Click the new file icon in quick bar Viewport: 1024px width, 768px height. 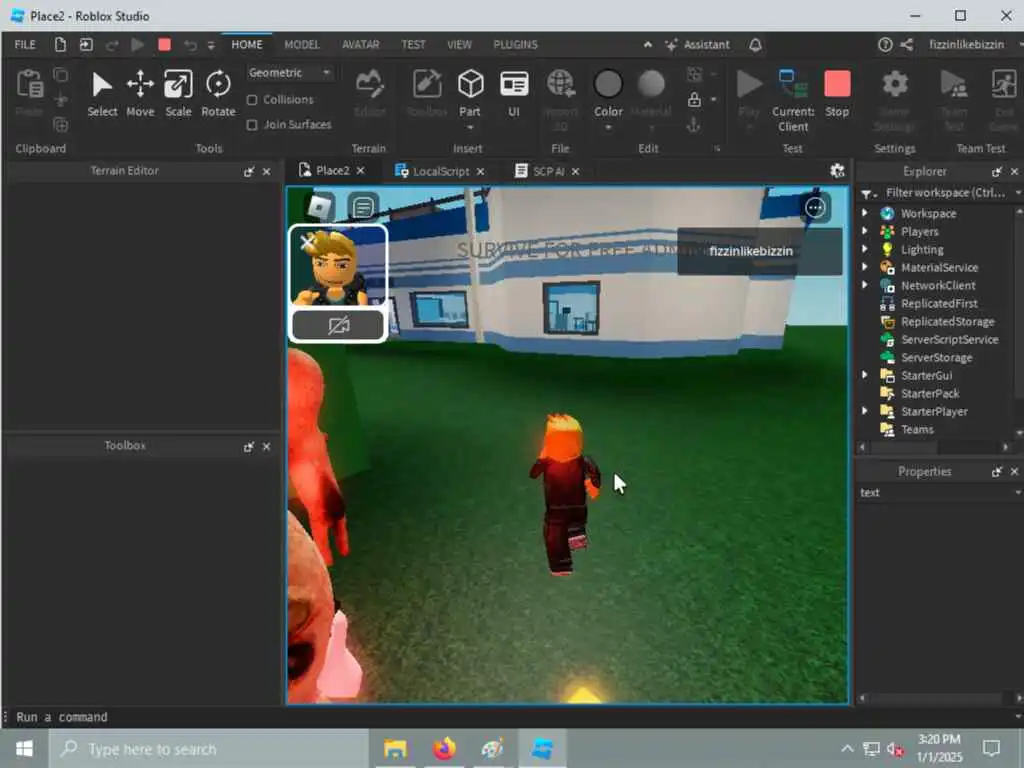60,44
